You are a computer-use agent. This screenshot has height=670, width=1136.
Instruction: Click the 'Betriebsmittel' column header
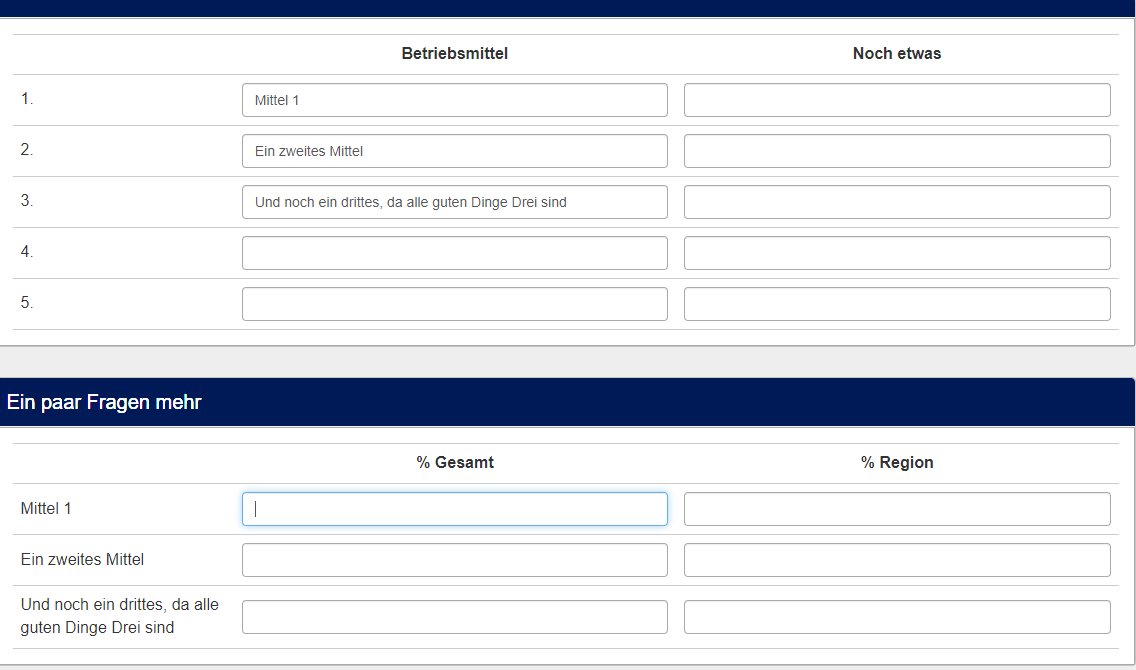pos(454,54)
